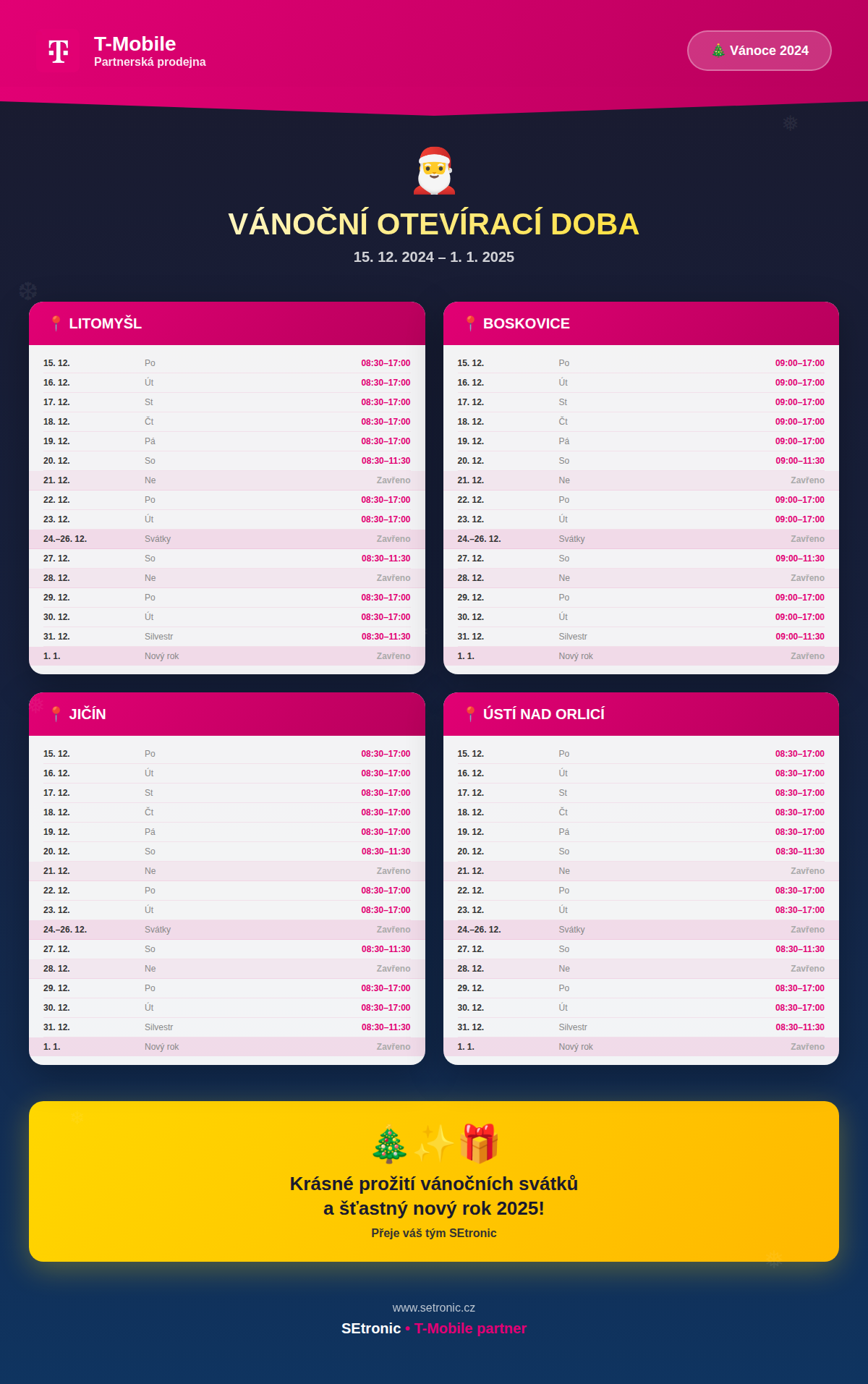The width and height of the screenshot is (868, 1384).
Task: Click Silvestr hours in the Boskovice table
Action: (x=799, y=637)
